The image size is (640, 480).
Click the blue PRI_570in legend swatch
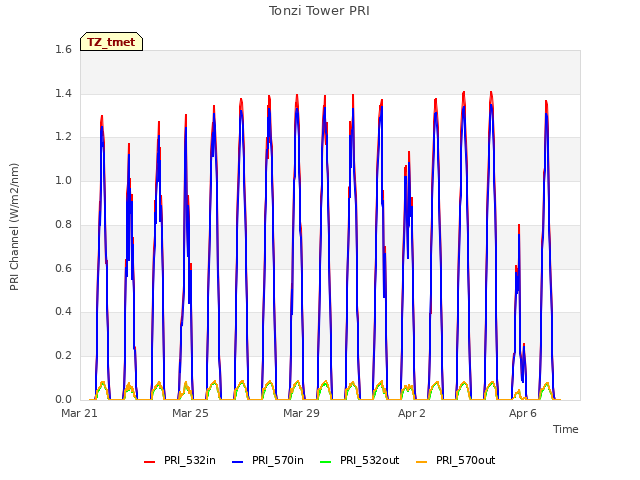click(x=238, y=462)
